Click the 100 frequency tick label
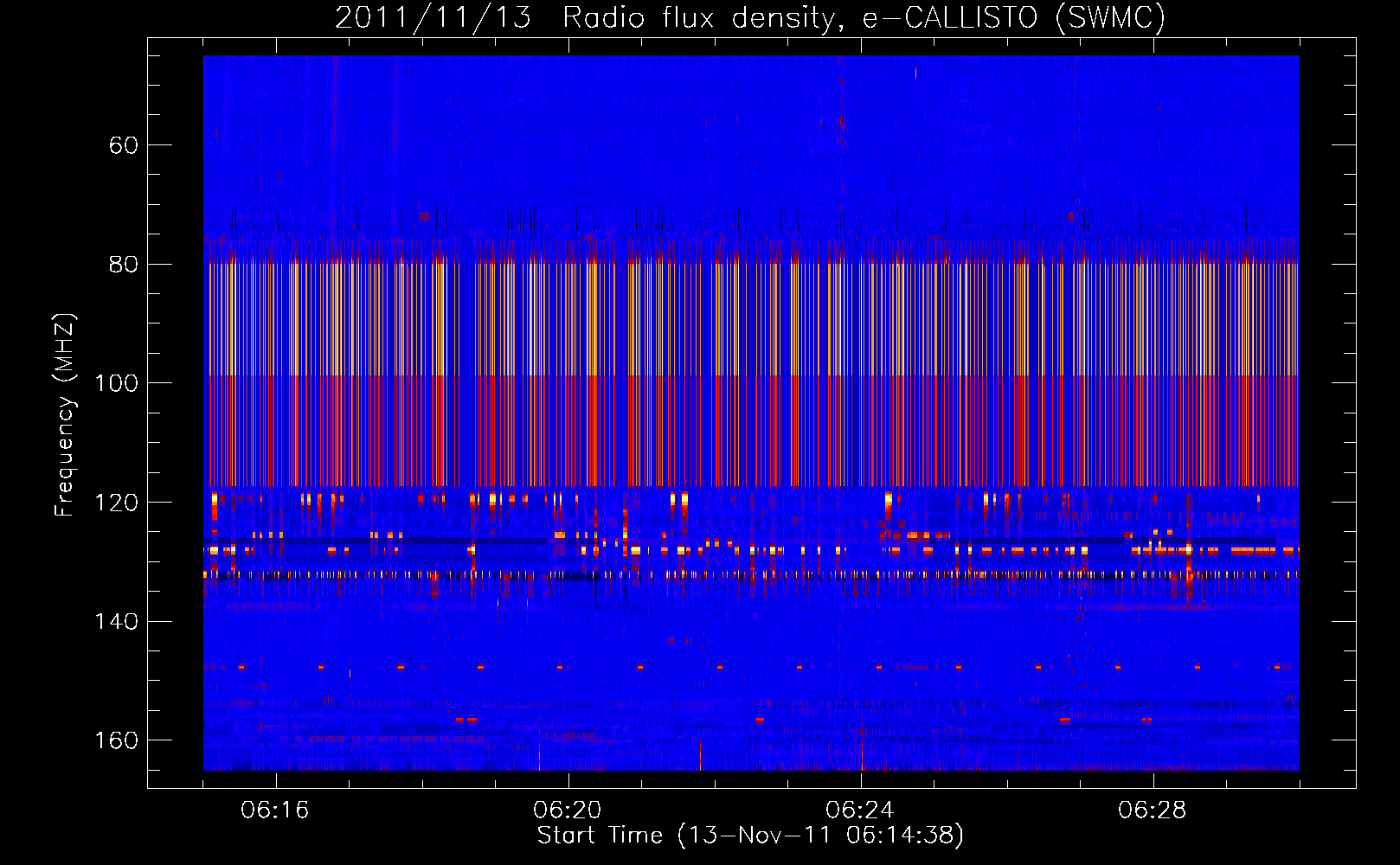Viewport: 1400px width, 865px height. pyautogui.click(x=116, y=383)
